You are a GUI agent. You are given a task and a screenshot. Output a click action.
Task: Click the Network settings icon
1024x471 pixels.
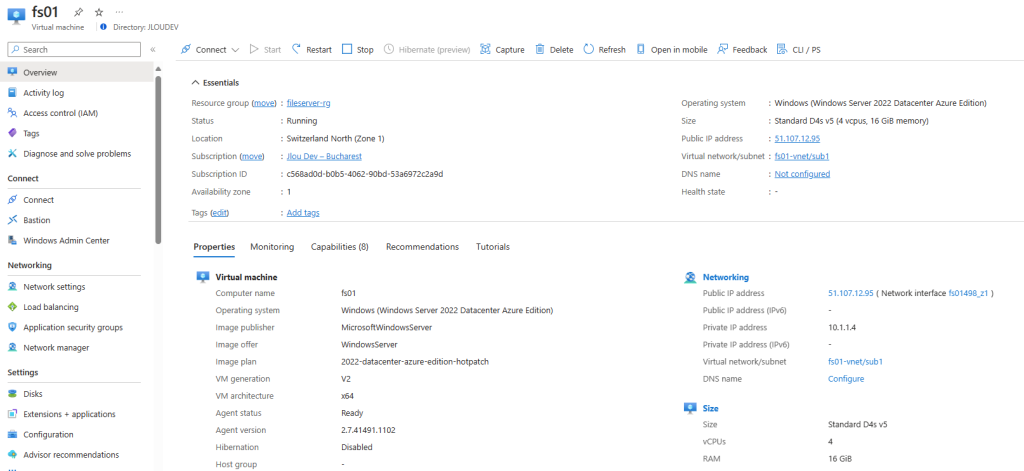coord(12,287)
